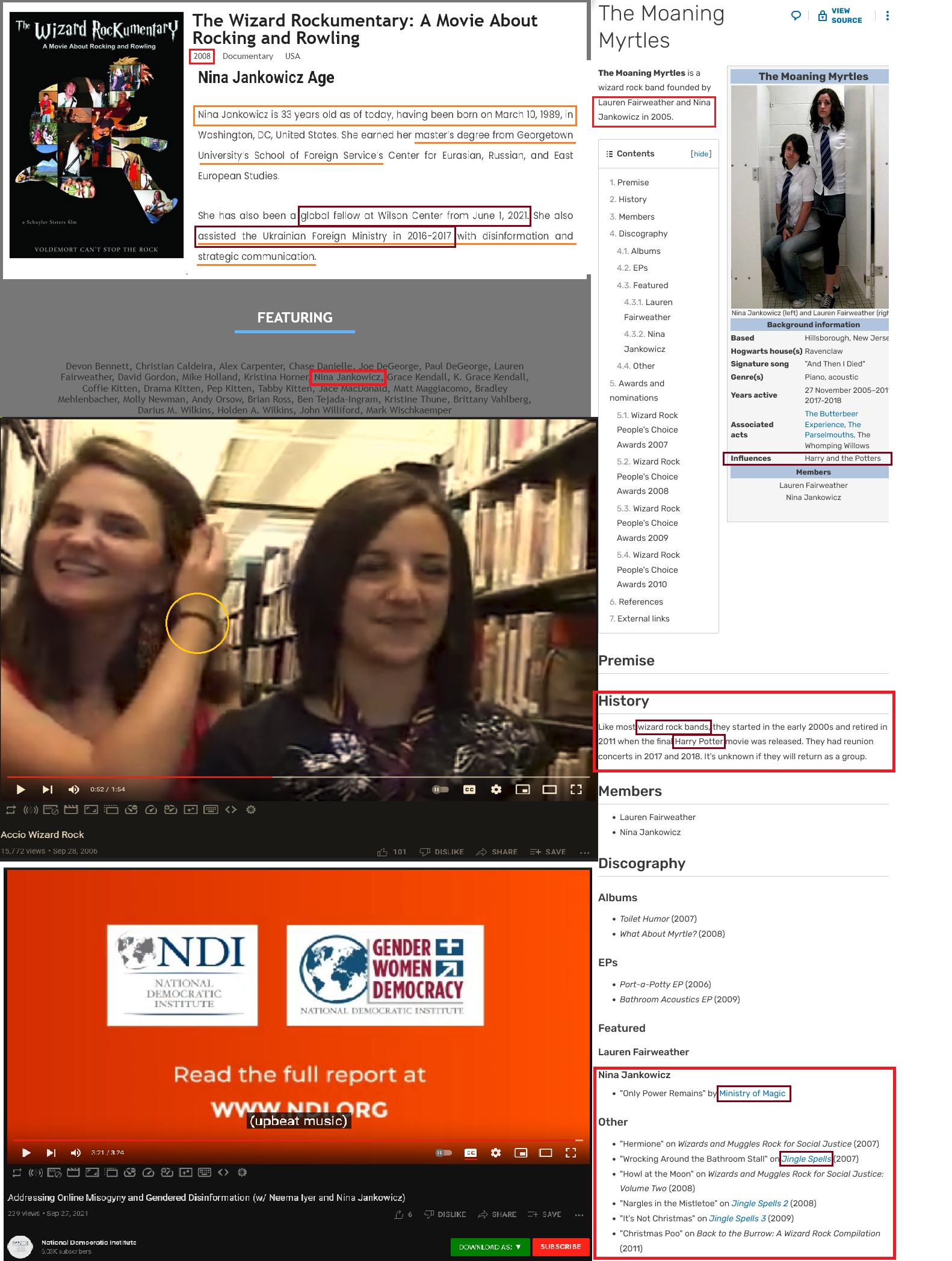This screenshot has width=952, height=1261.
Task: Open more options for Accio Wizard Rock video
Action: tap(584, 852)
